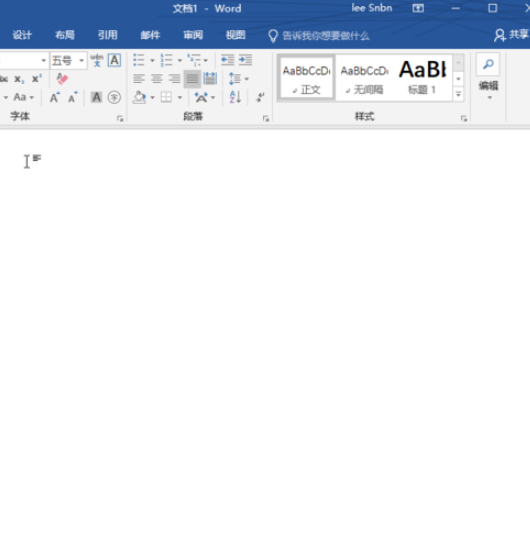530x541 pixels.
Task: Apply a bullet list
Action: tap(139, 60)
